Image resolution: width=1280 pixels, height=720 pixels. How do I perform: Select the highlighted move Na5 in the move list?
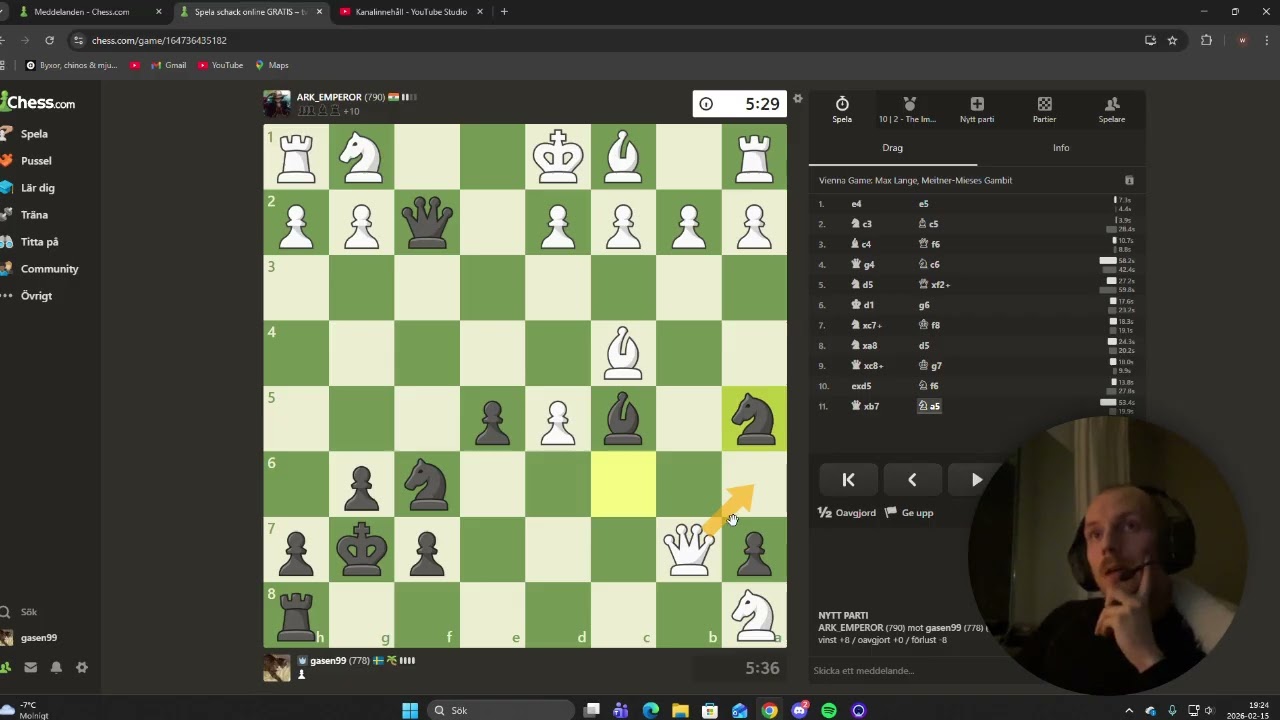coord(929,406)
